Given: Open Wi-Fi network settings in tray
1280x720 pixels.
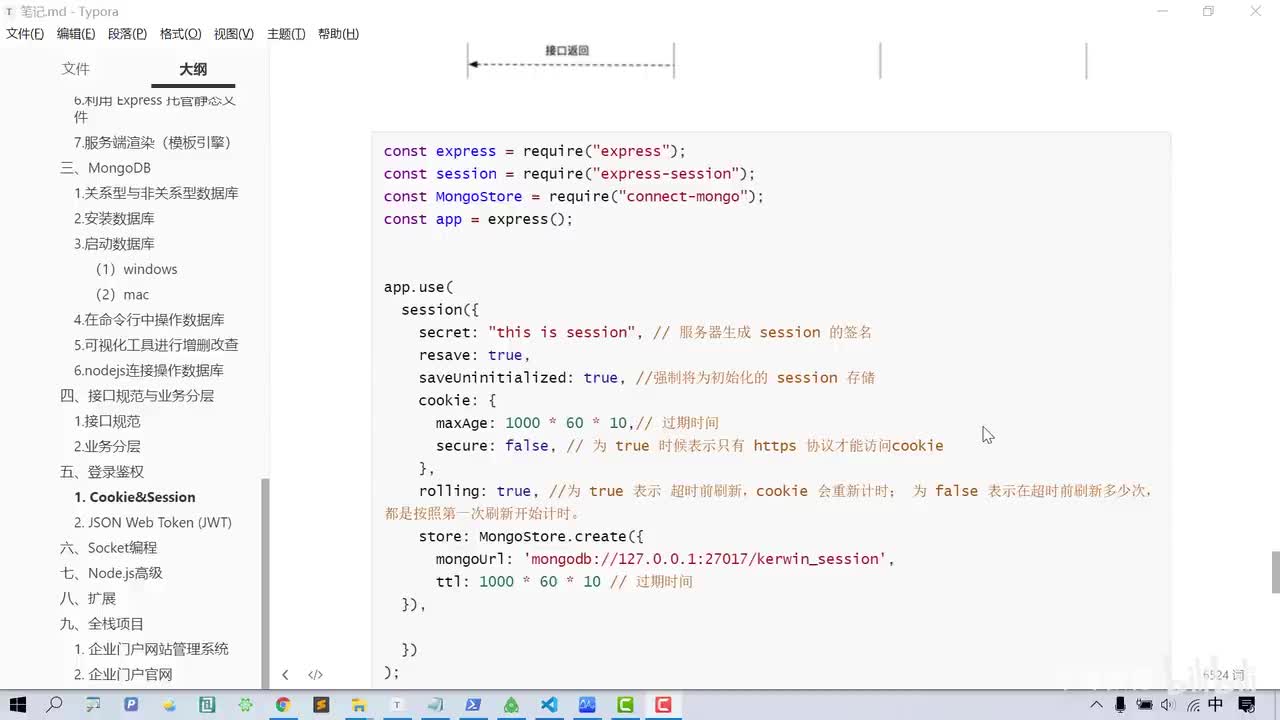Looking at the screenshot, I should click(x=1193, y=705).
